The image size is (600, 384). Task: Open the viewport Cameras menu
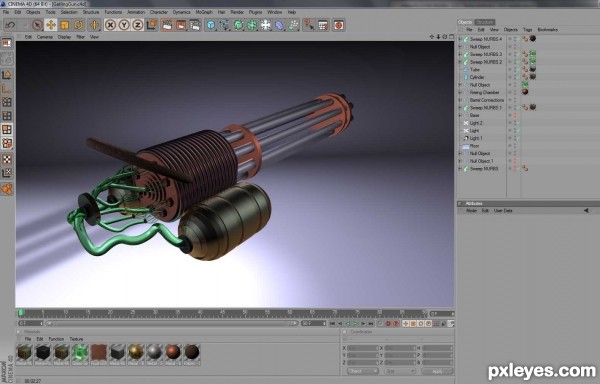45,37
